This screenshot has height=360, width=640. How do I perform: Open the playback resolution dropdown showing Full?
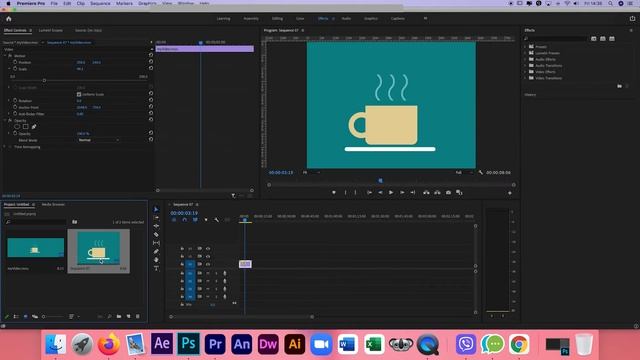click(464, 173)
